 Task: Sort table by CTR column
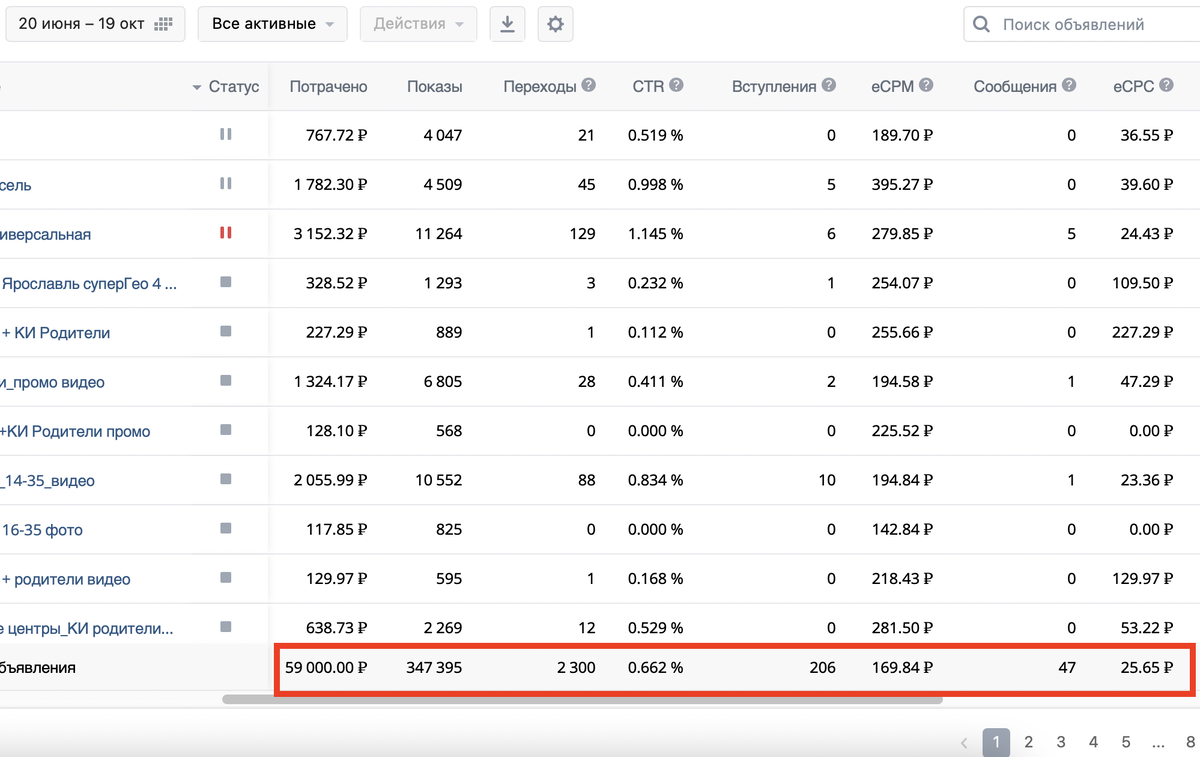(x=648, y=87)
